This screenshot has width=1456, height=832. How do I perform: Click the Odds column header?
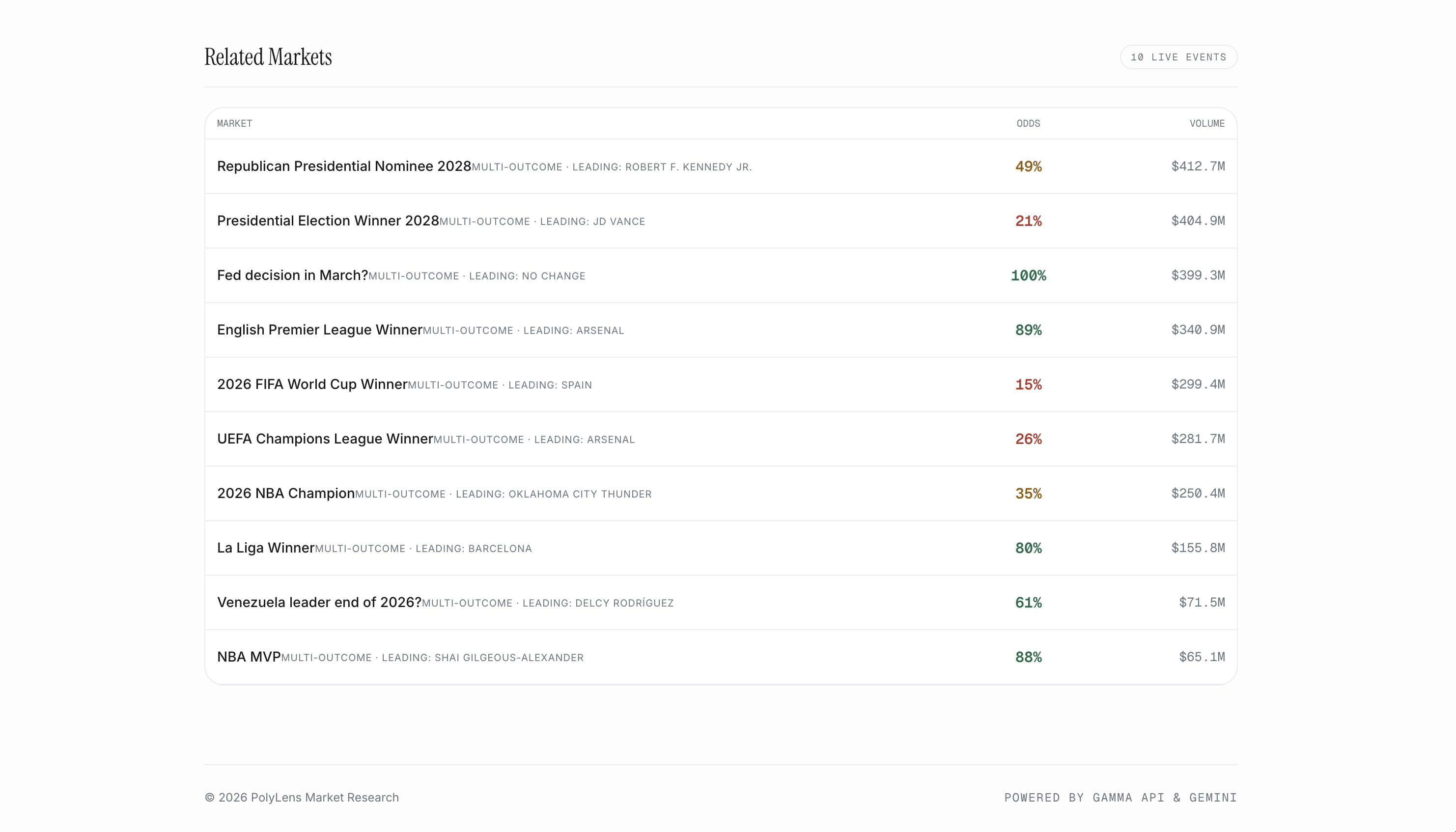coord(1028,123)
